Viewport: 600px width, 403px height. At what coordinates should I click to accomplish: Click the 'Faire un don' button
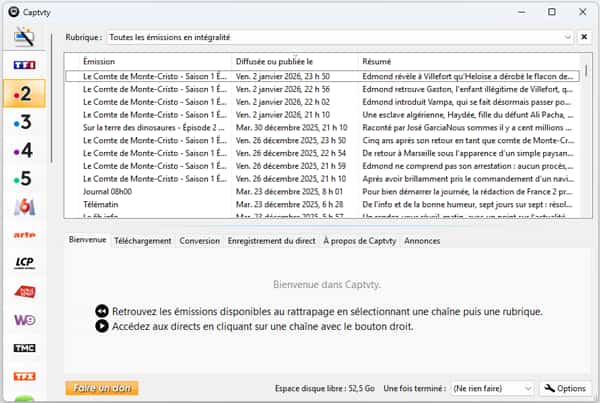[102, 388]
